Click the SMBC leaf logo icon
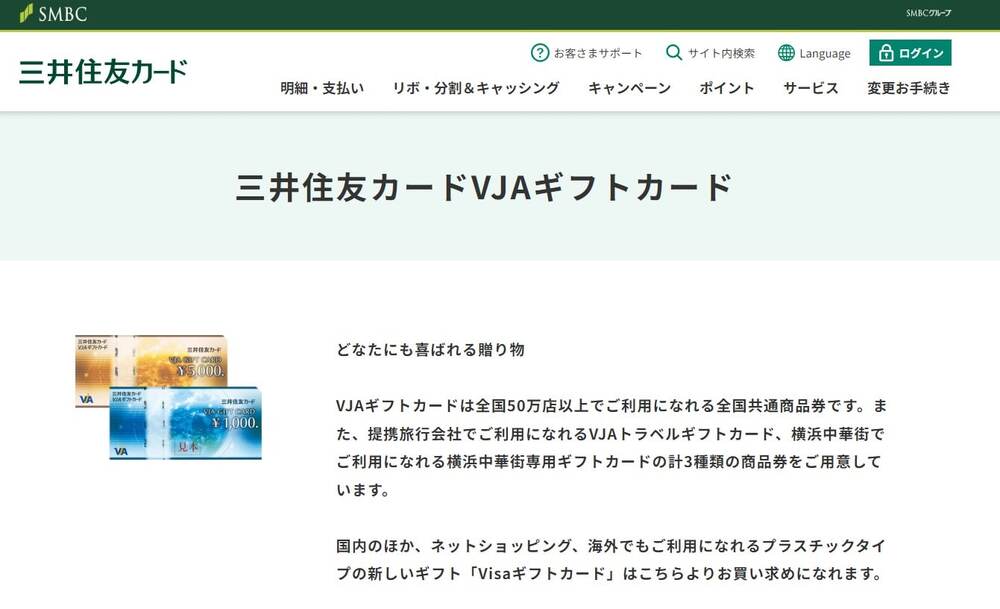This screenshot has height=609, width=1000. (26, 13)
